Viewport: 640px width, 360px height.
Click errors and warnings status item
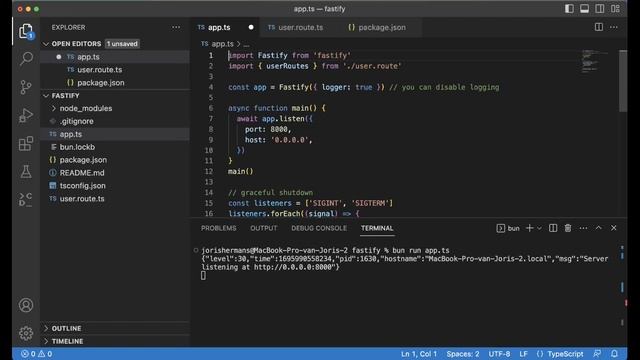pos(36,354)
